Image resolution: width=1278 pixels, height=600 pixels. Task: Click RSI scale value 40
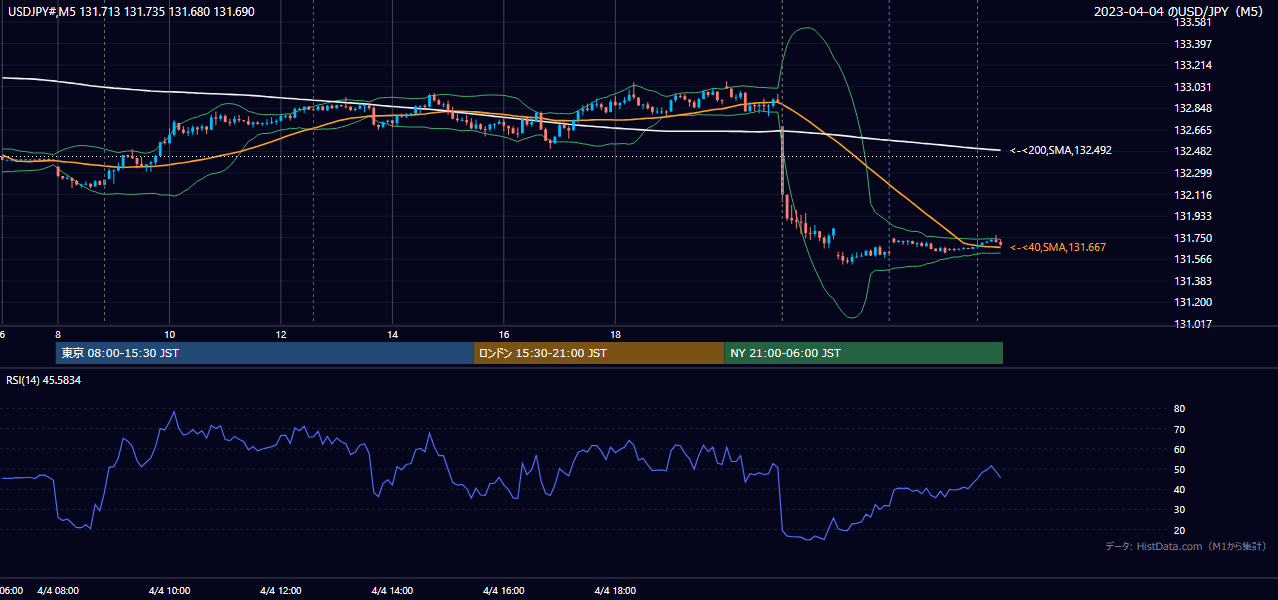pyautogui.click(x=1180, y=489)
